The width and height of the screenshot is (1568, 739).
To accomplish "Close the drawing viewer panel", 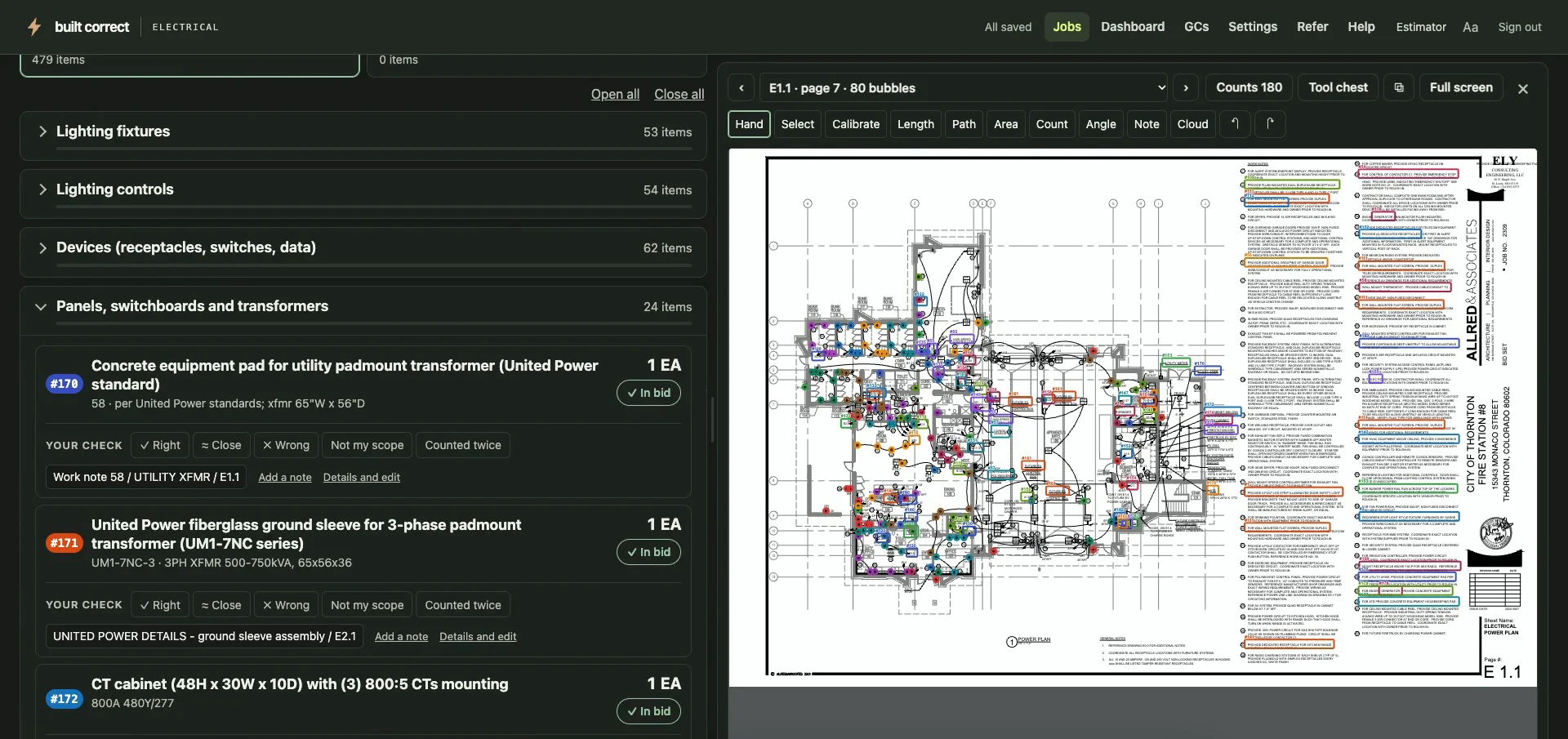I will coord(1523,89).
